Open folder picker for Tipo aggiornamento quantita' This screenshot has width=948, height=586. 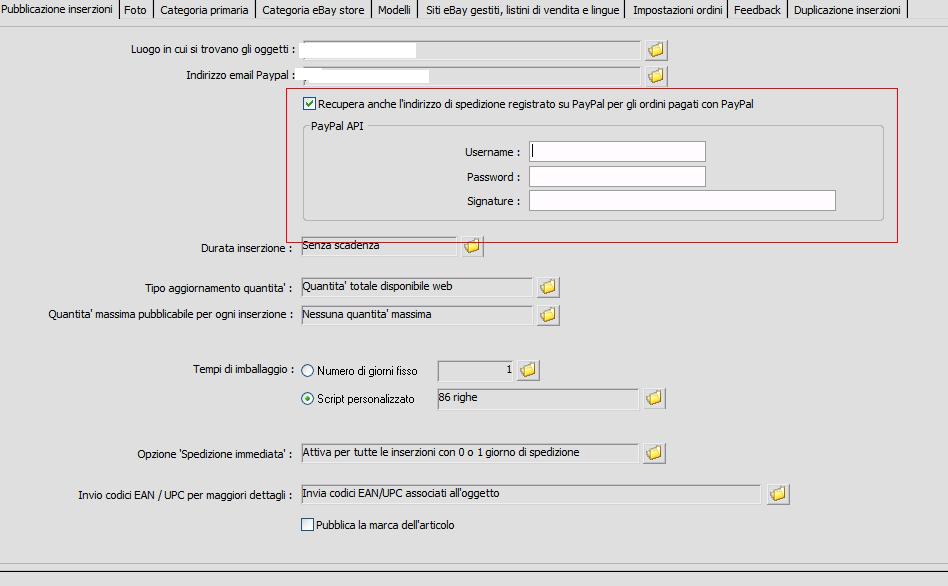548,287
